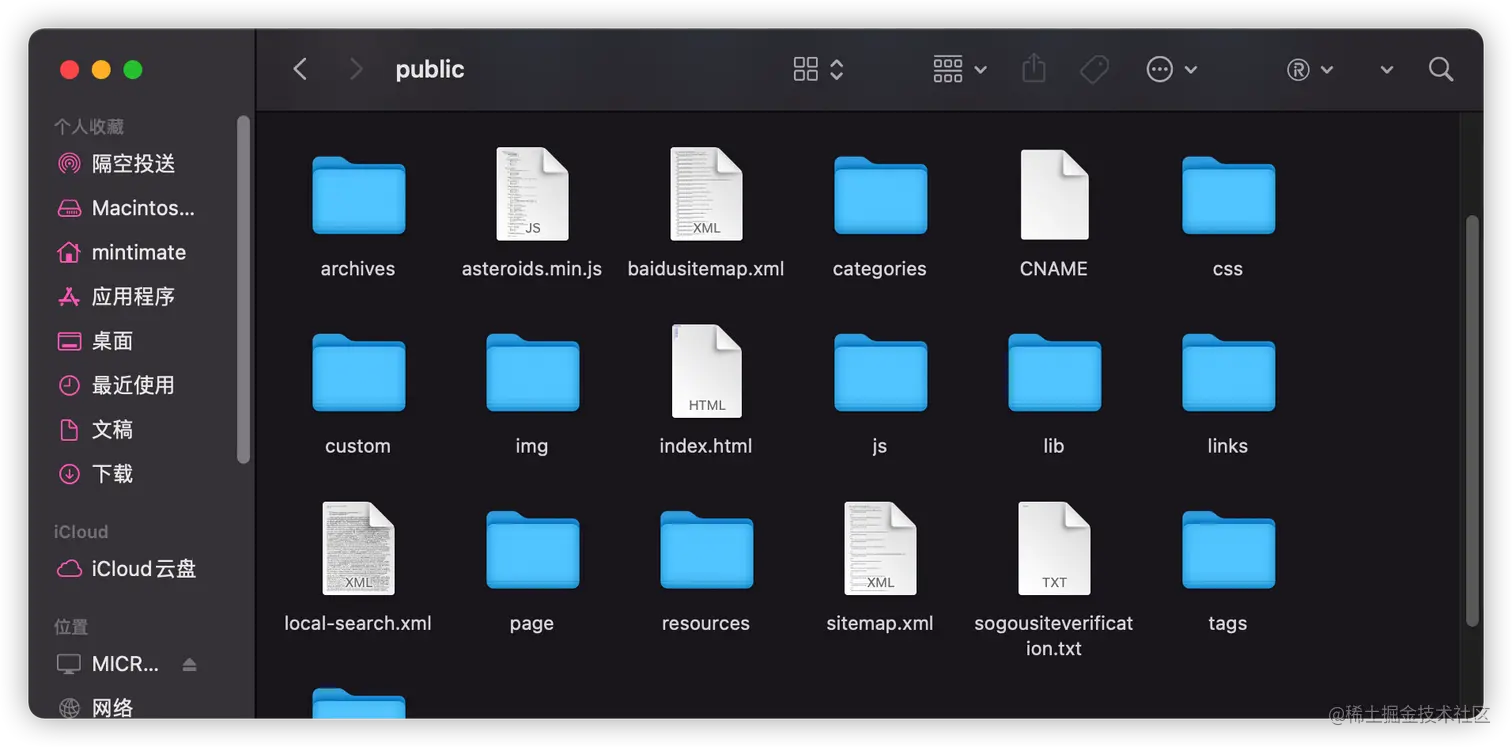Select the tags folder icon
Image resolution: width=1512 pixels, height=747 pixels.
click(x=1228, y=549)
